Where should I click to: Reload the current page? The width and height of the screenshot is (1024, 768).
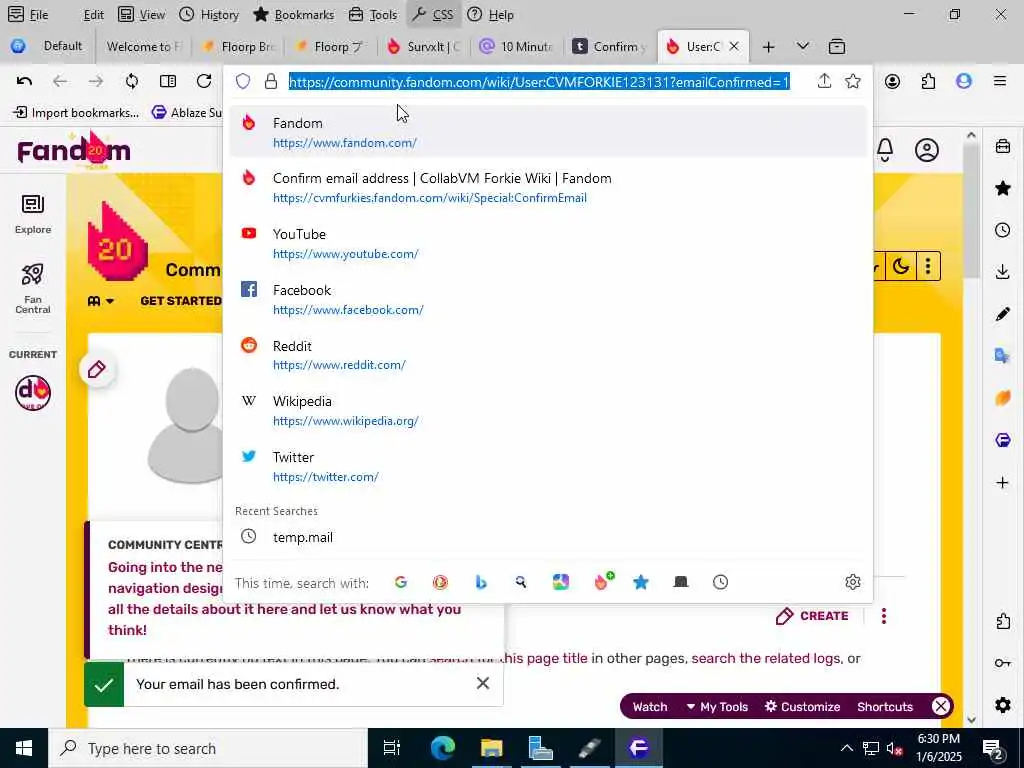(x=204, y=81)
